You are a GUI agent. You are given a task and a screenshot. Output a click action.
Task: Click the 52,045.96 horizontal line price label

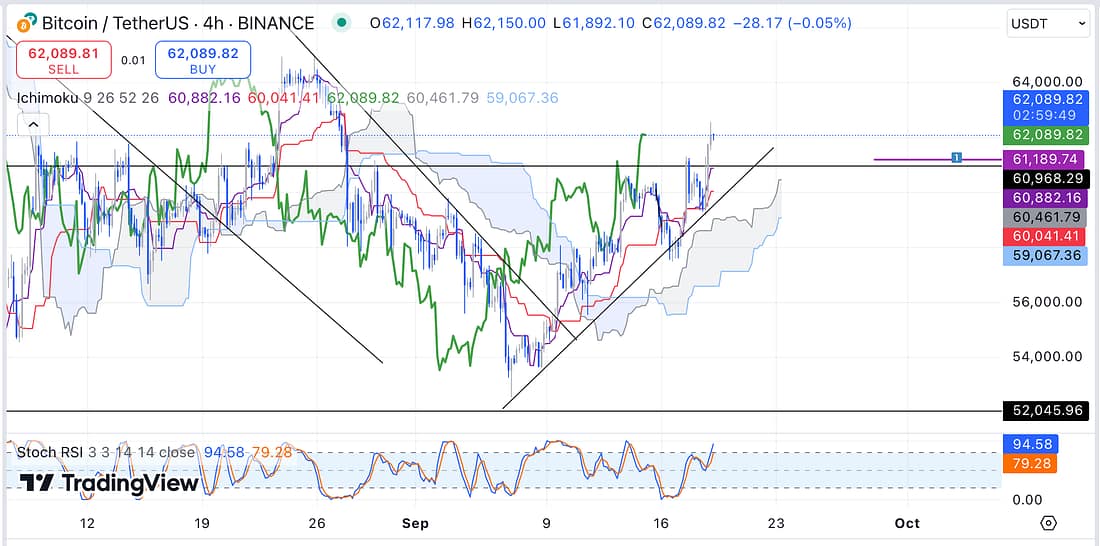point(1047,410)
